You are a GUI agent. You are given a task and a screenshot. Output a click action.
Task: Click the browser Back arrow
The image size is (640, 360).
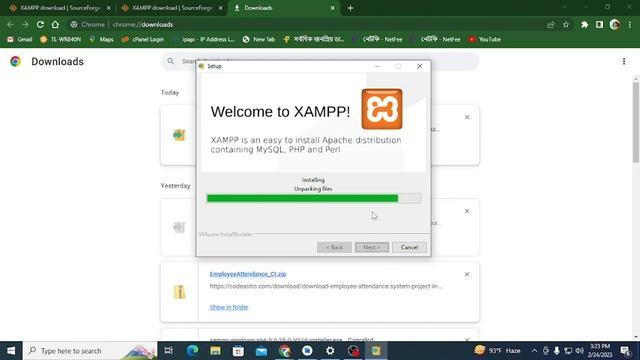click(10, 24)
